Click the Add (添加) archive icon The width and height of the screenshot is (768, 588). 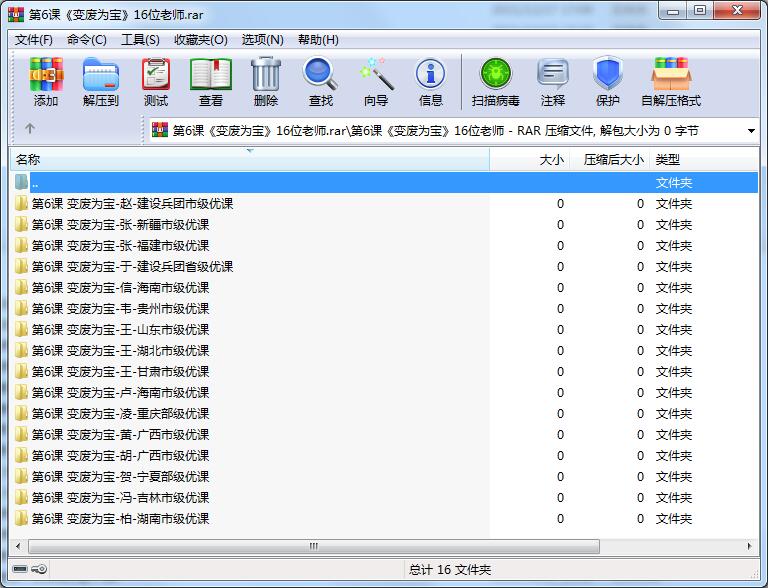[46, 74]
